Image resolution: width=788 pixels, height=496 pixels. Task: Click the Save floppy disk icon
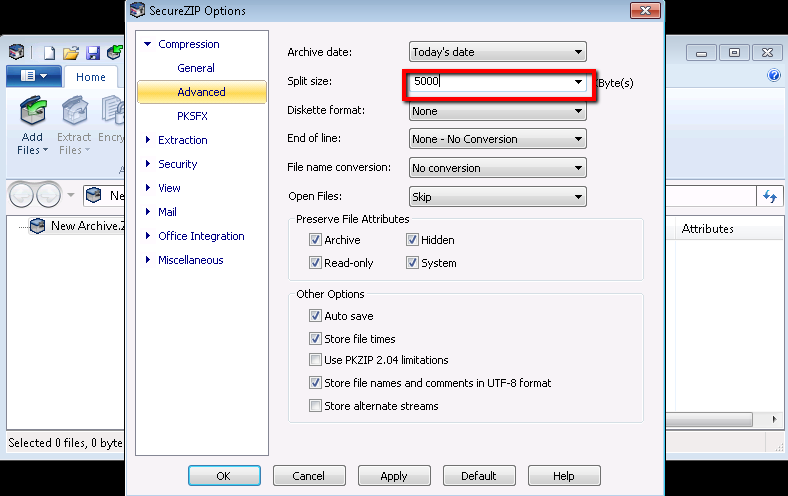(93, 52)
